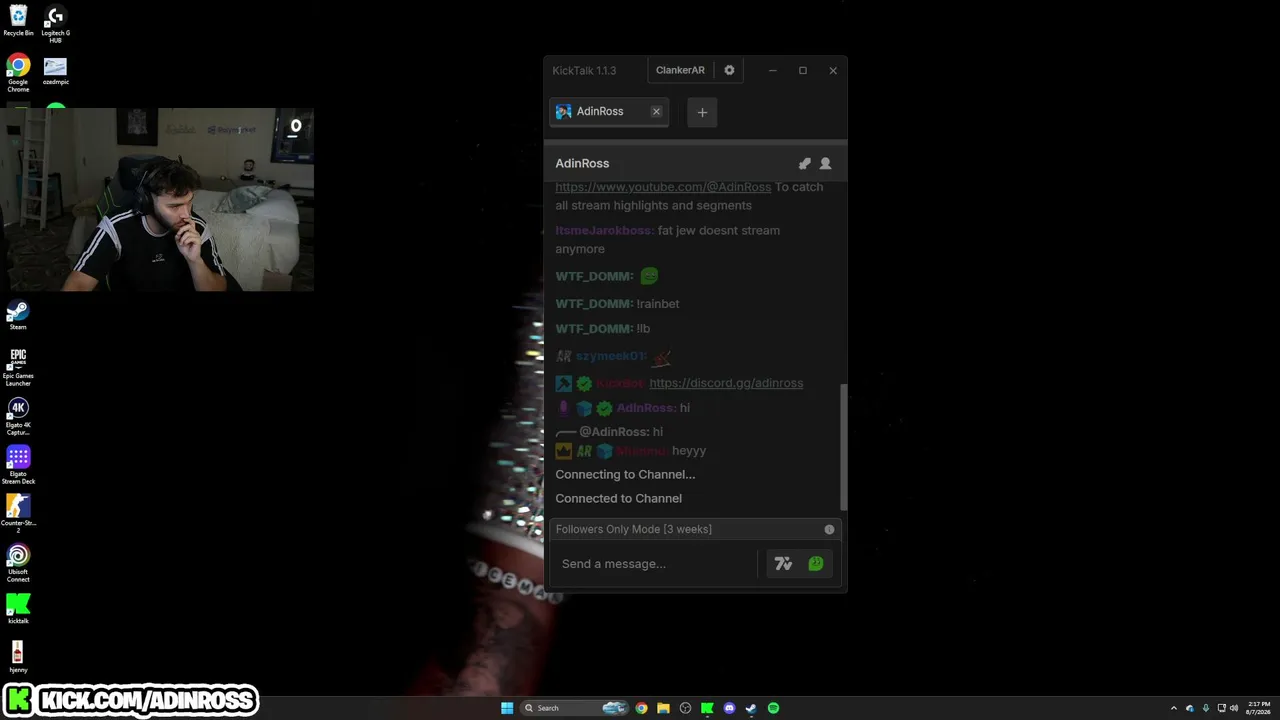Click AdinRoss username beside the hi message
This screenshot has width=1280, height=720.
[x=646, y=408]
